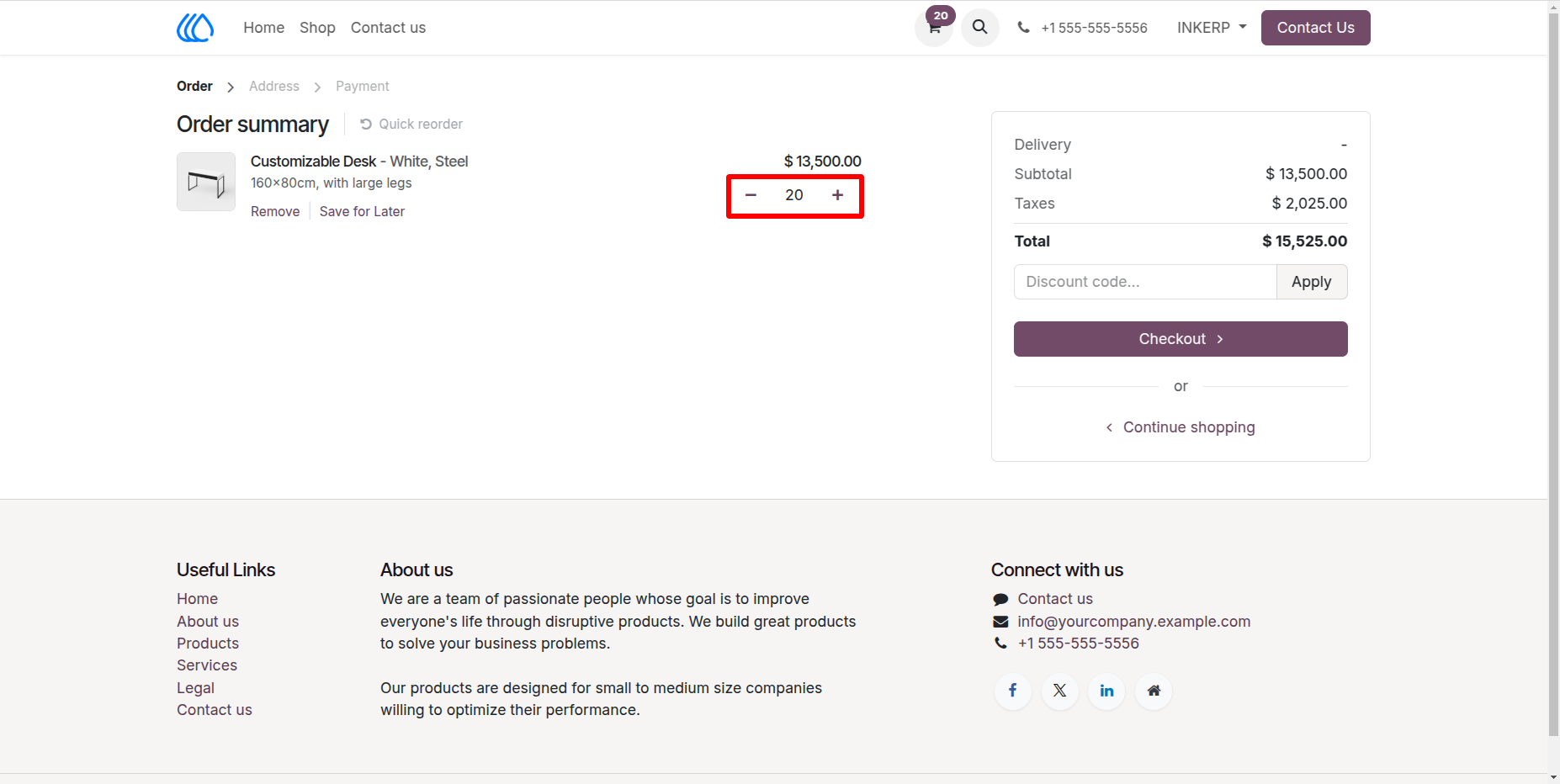Open the shopping cart icon
Image resolution: width=1560 pixels, height=784 pixels.
[934, 28]
